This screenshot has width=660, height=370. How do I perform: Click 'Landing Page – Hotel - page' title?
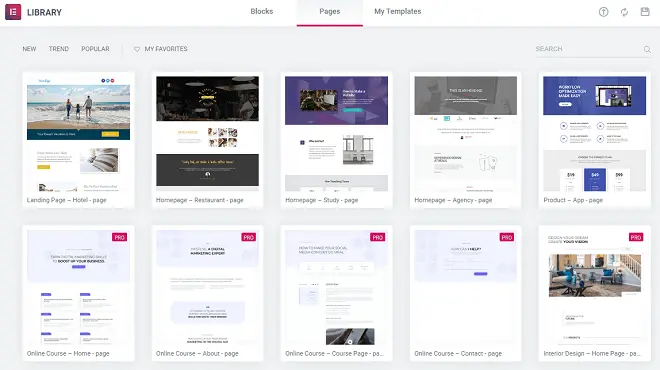67,200
